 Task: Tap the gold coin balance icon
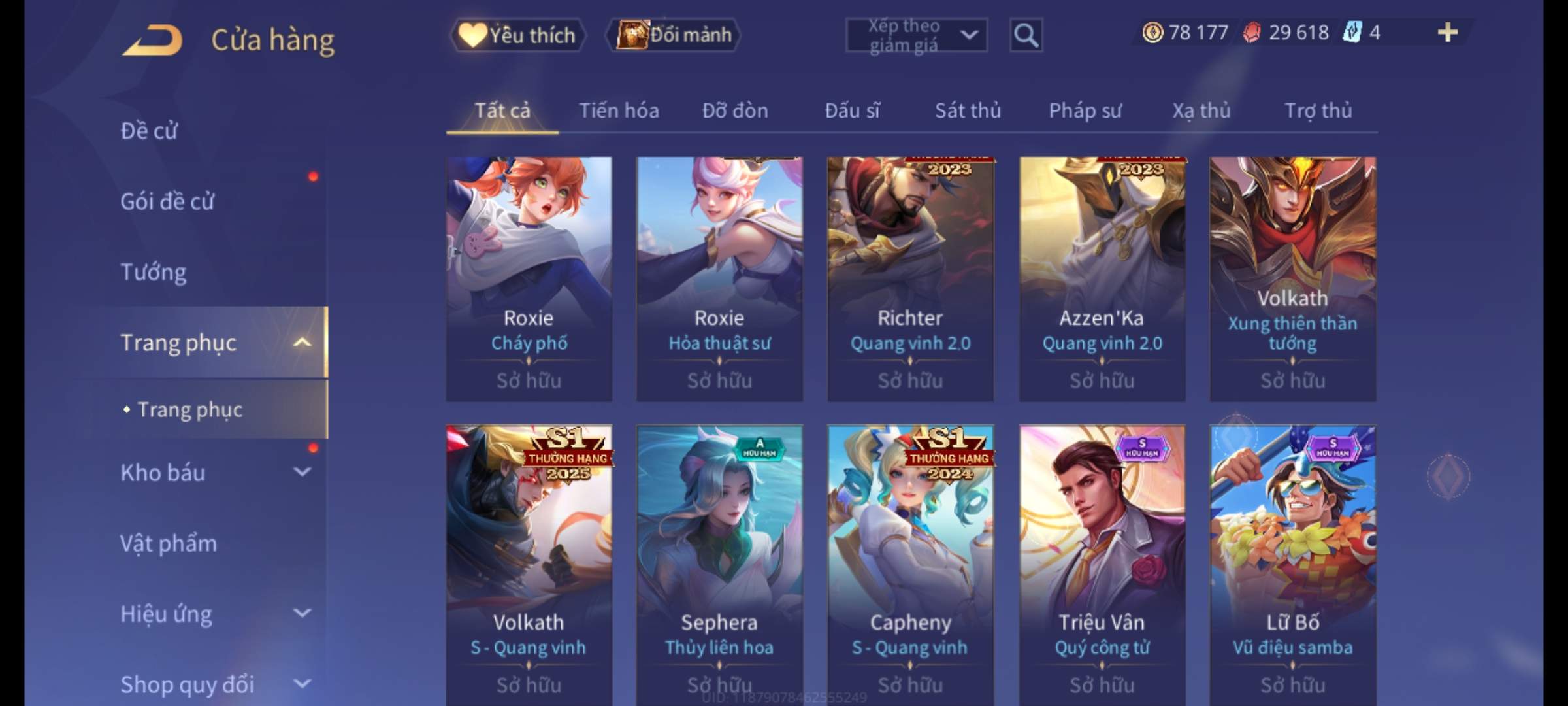click(x=1152, y=32)
